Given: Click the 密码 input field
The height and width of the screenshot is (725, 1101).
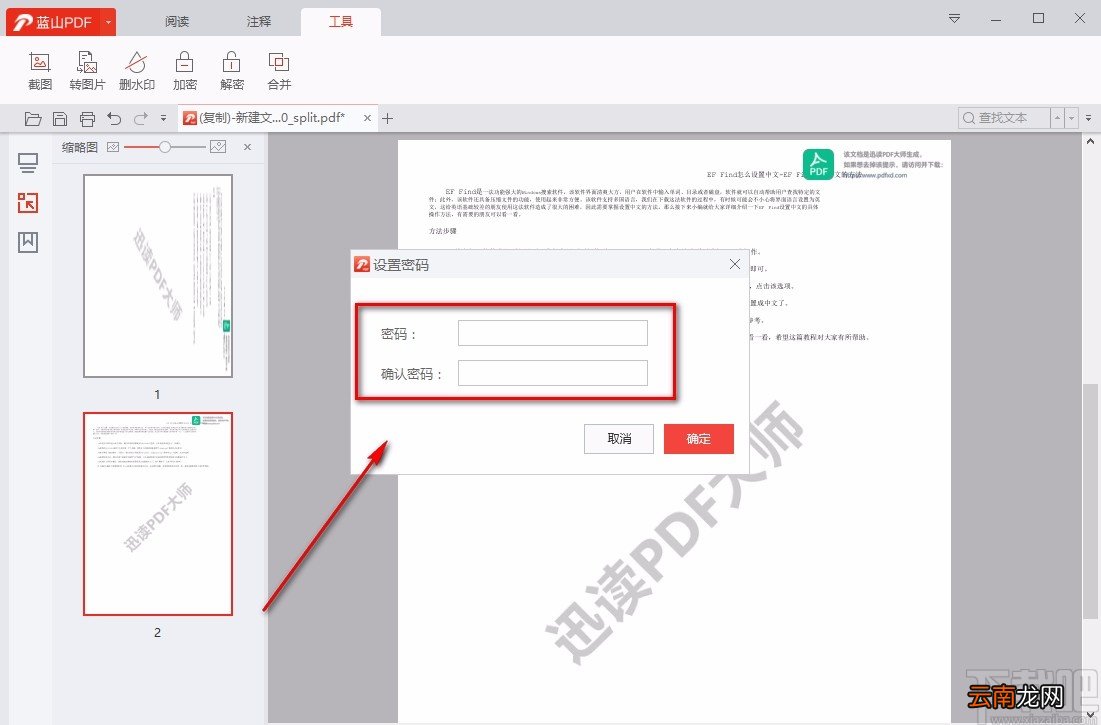Looking at the screenshot, I should click(x=553, y=333).
